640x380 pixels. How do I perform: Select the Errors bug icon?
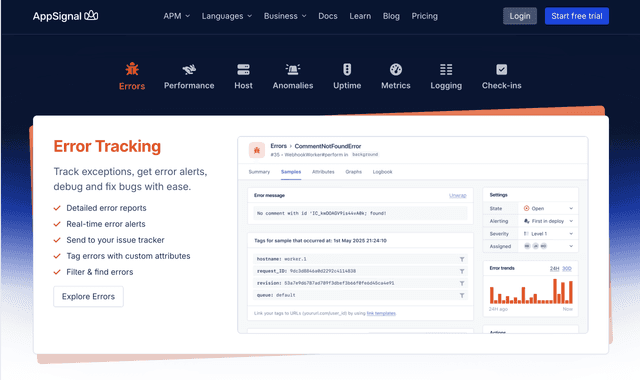(x=132, y=69)
